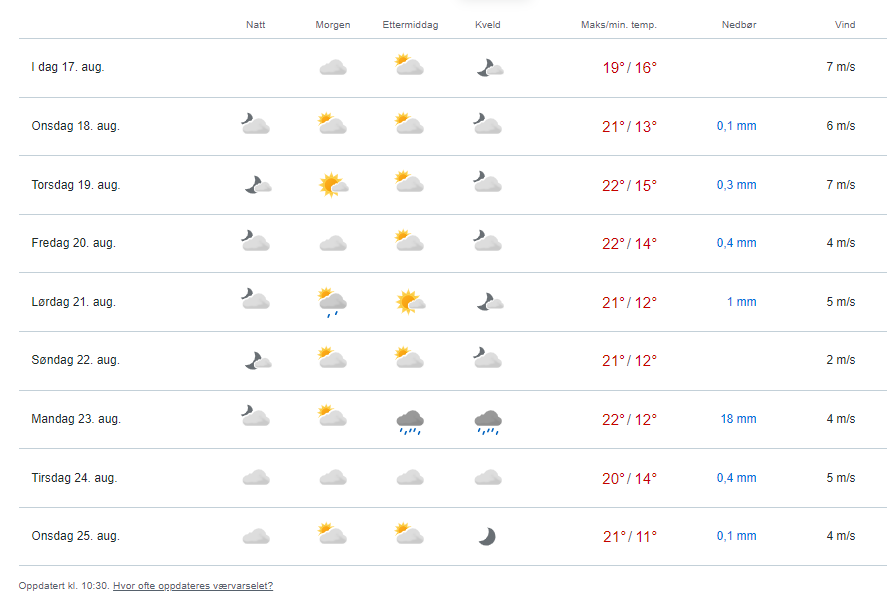Viewport: 887px width, 601px height.
Task: Open the 'I dag 17. aug.' forecast row
Action: (x=68, y=68)
